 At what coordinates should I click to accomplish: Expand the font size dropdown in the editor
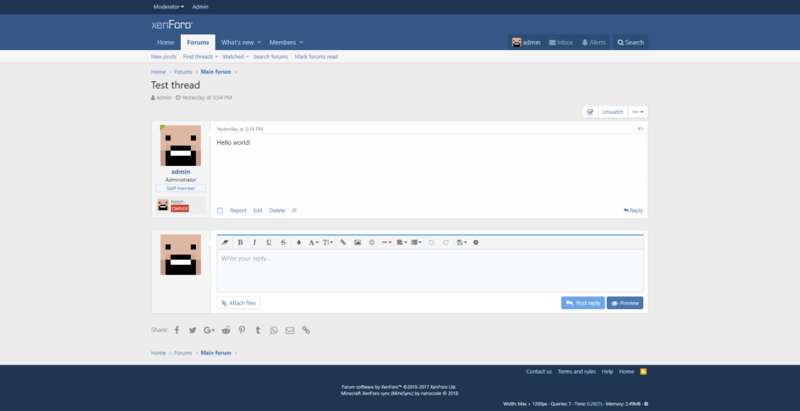coord(328,242)
